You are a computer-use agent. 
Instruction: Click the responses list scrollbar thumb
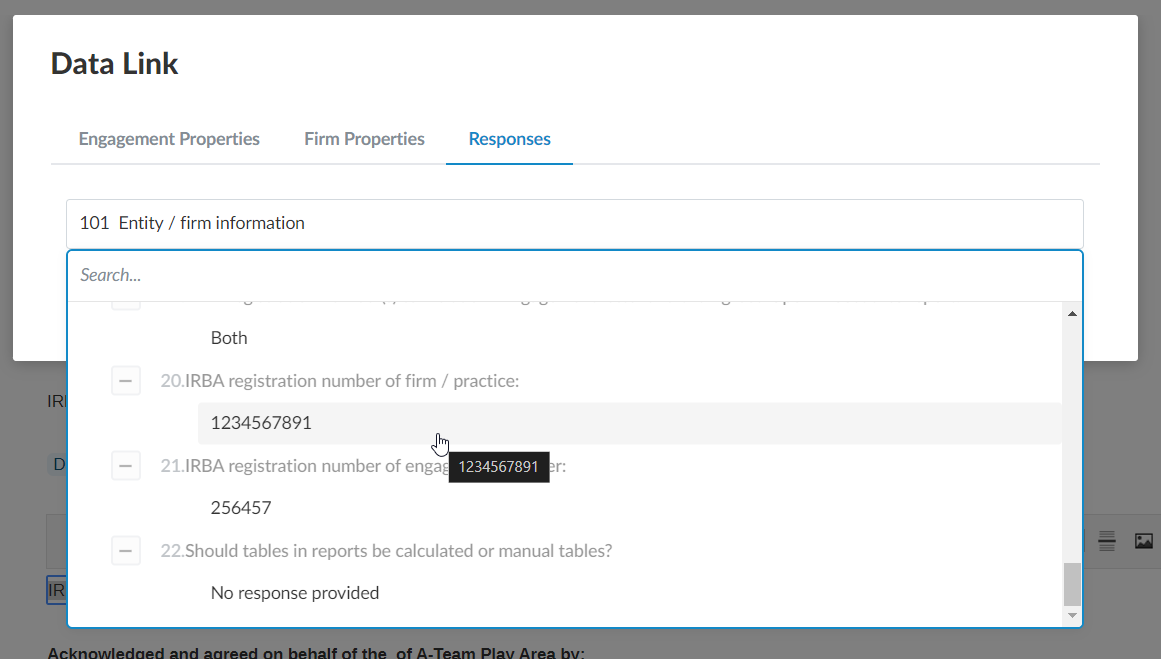(1072, 584)
